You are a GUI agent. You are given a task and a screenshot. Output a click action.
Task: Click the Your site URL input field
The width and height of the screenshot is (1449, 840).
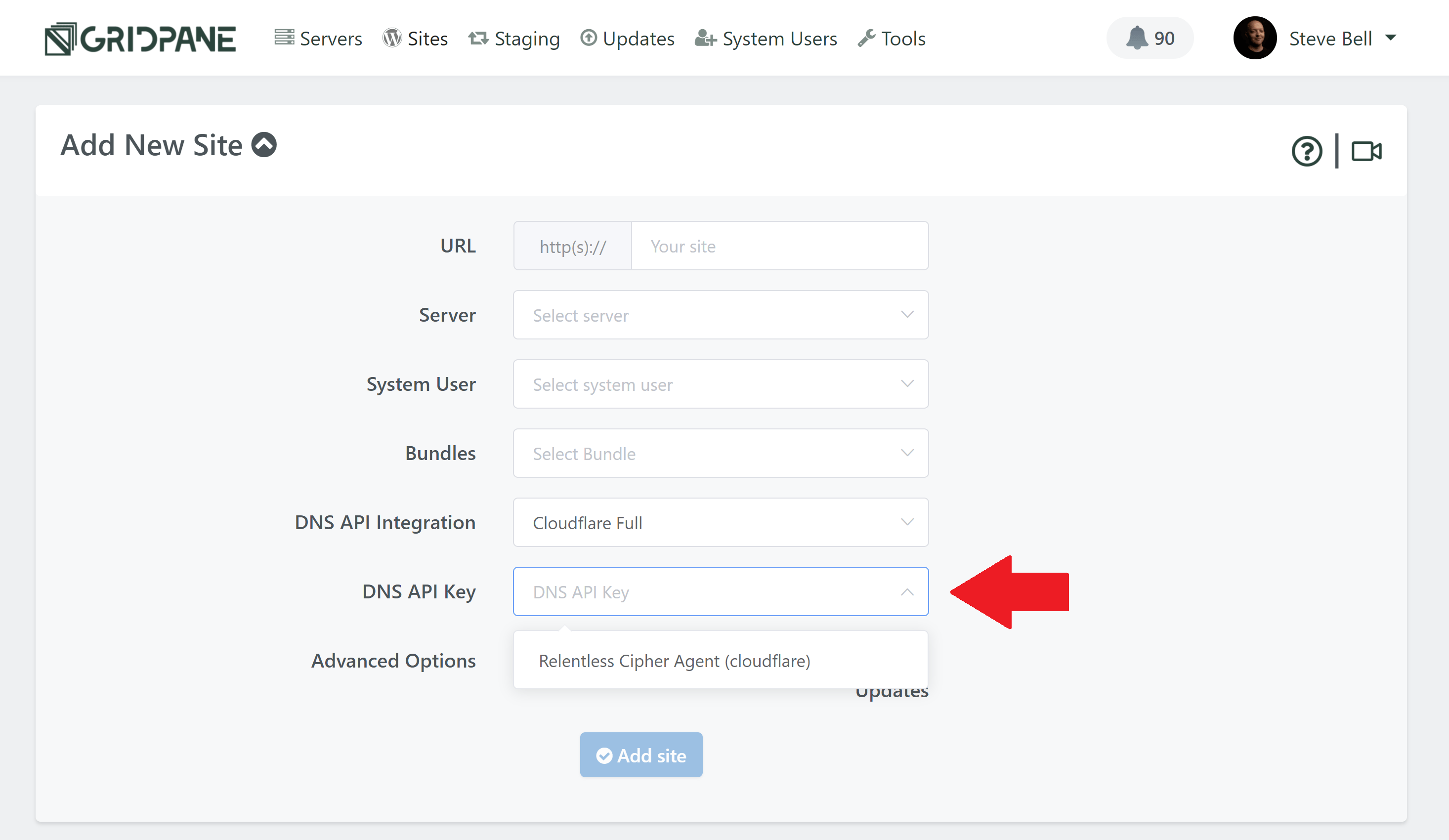pyautogui.click(x=779, y=246)
